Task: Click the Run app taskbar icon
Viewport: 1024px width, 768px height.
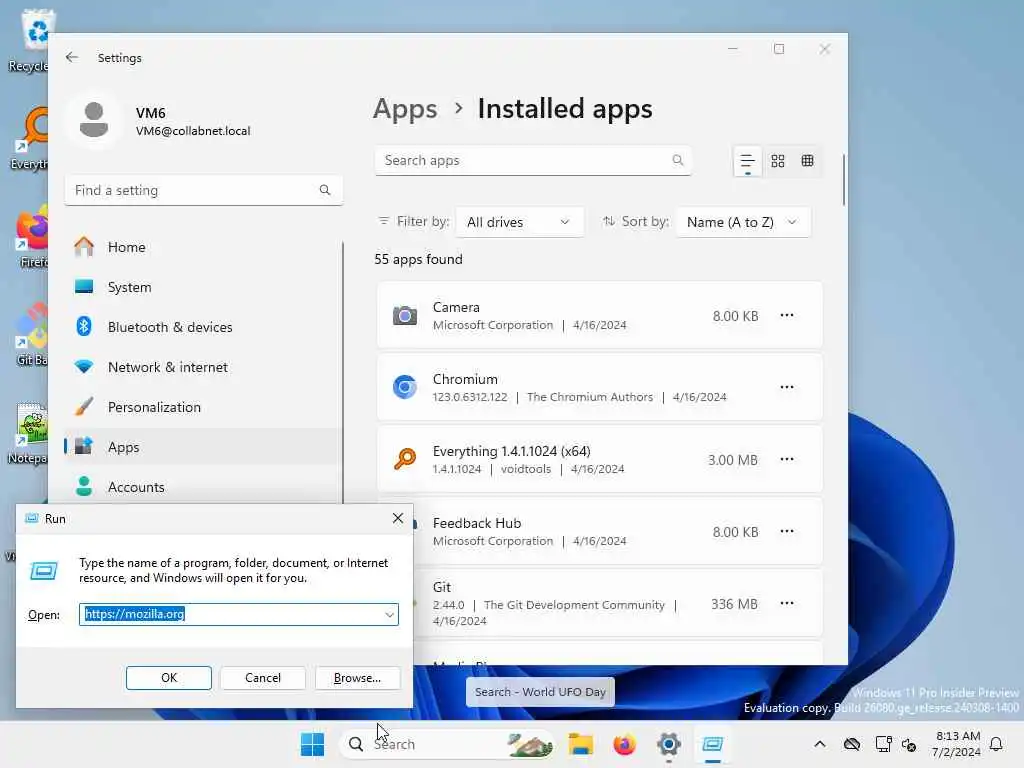Action: [712, 744]
